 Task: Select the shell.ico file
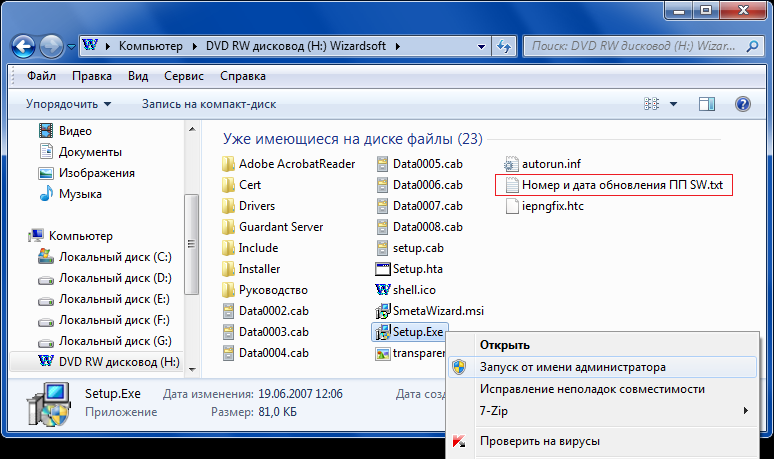[x=406, y=290]
